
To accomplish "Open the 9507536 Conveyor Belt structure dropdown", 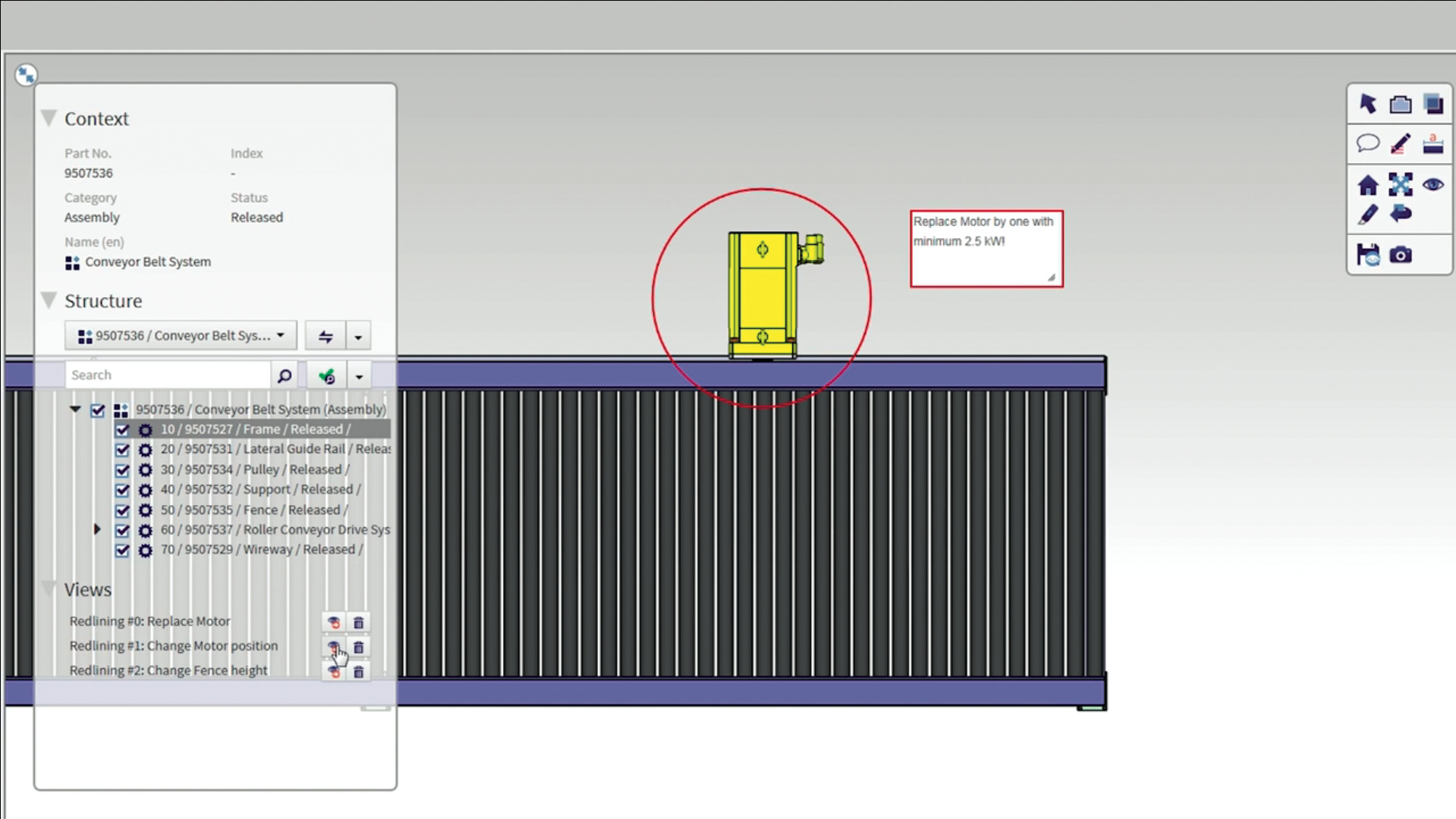I will pyautogui.click(x=181, y=335).
